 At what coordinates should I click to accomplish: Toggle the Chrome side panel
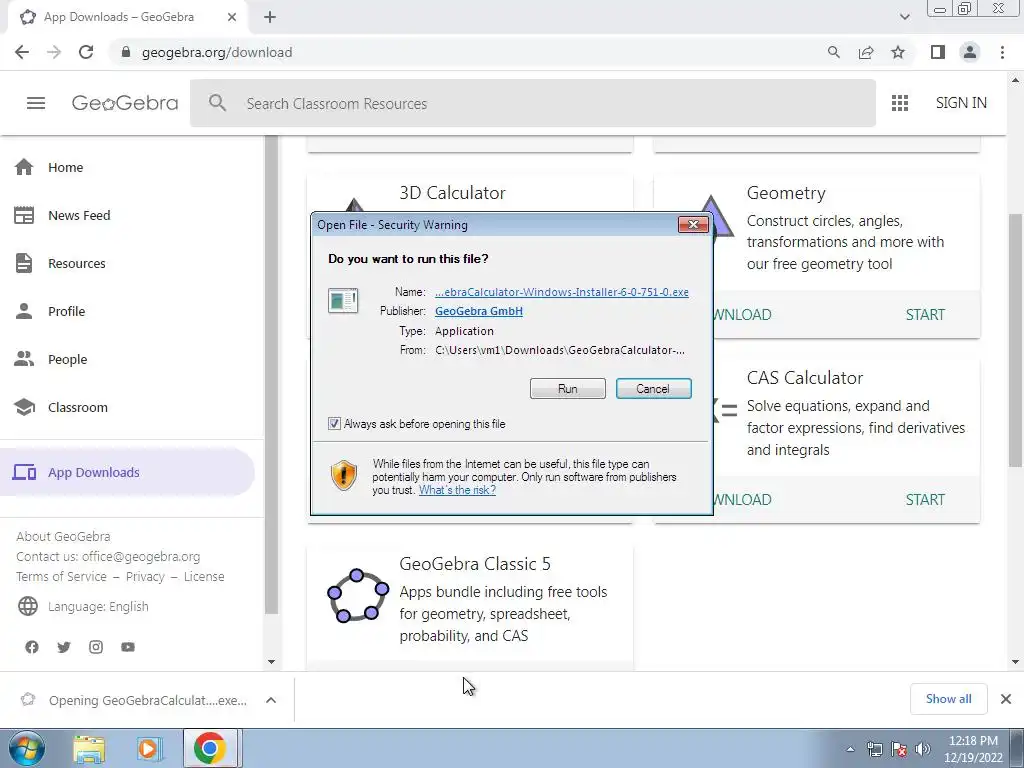coord(938,52)
